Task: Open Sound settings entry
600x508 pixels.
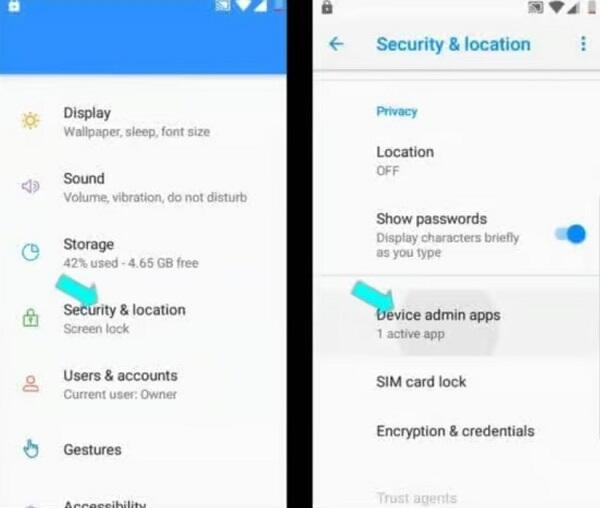Action: click(x=143, y=187)
